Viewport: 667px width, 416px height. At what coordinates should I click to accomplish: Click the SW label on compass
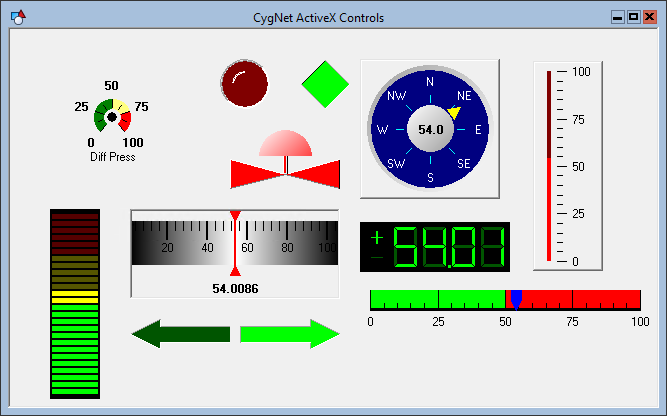(396, 164)
